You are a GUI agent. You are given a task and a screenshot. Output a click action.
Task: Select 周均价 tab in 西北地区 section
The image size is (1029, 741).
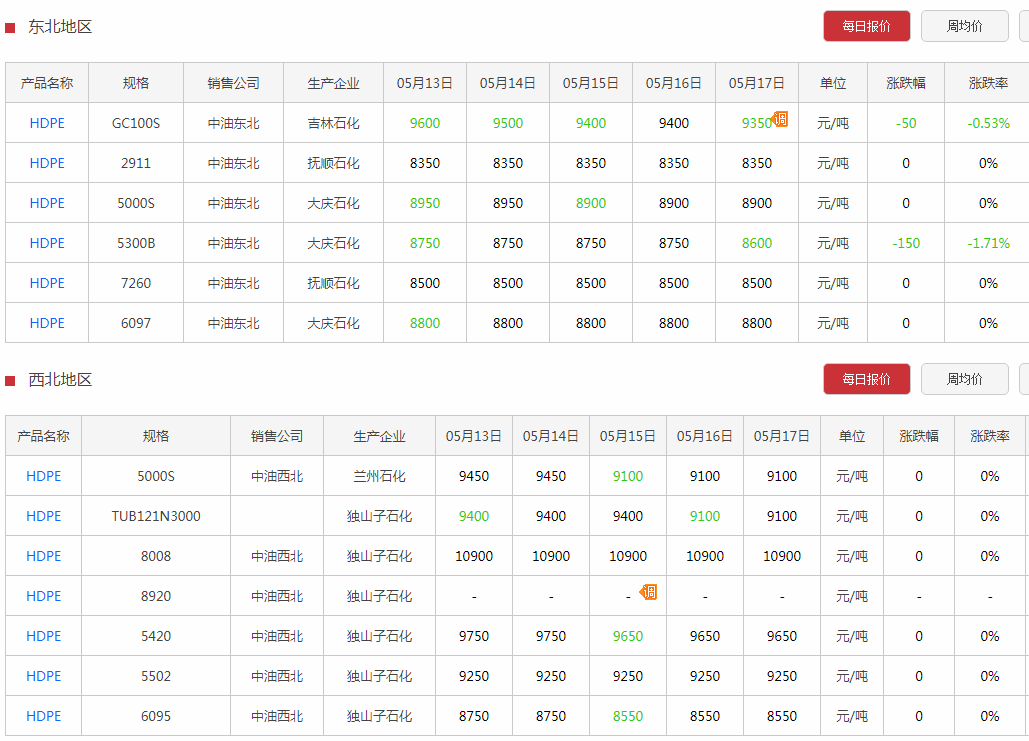click(964, 379)
